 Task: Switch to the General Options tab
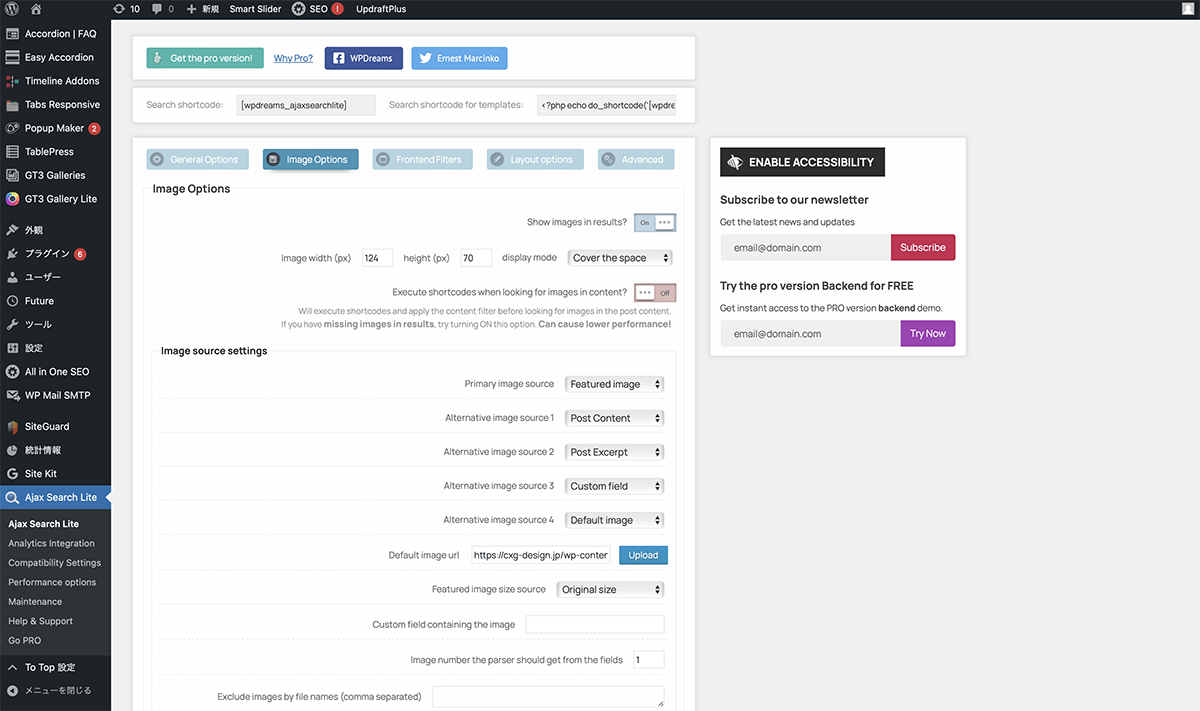(197, 160)
